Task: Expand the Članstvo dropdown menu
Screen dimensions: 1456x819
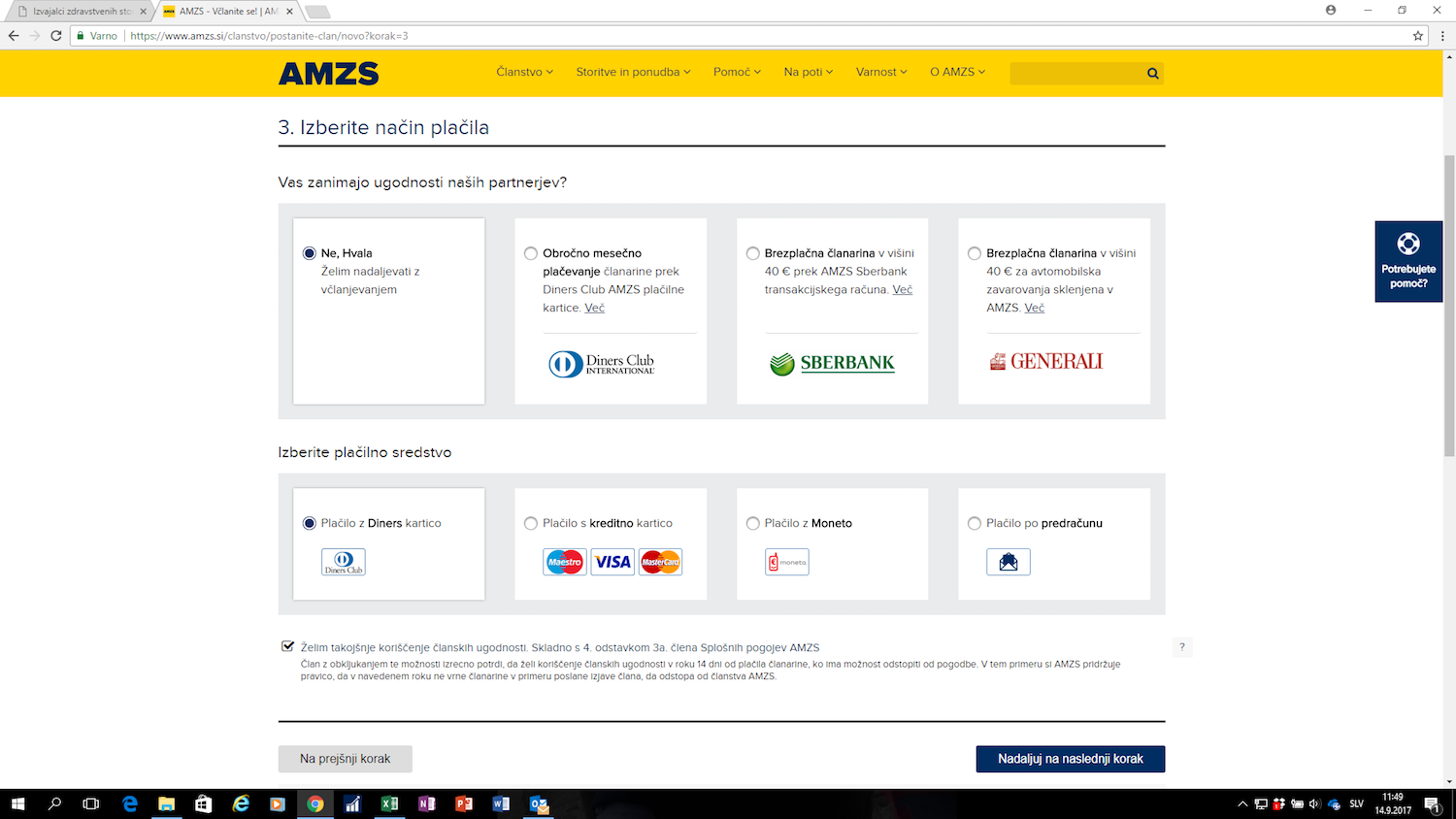Action: click(524, 72)
